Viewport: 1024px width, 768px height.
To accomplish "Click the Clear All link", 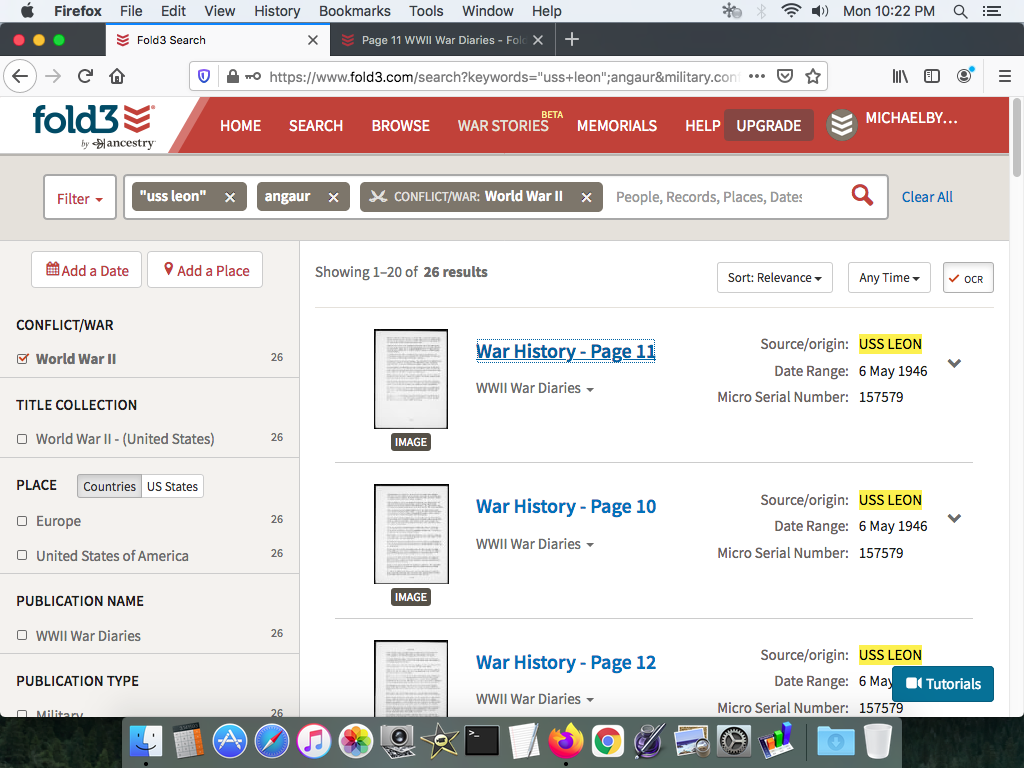I will point(927,197).
